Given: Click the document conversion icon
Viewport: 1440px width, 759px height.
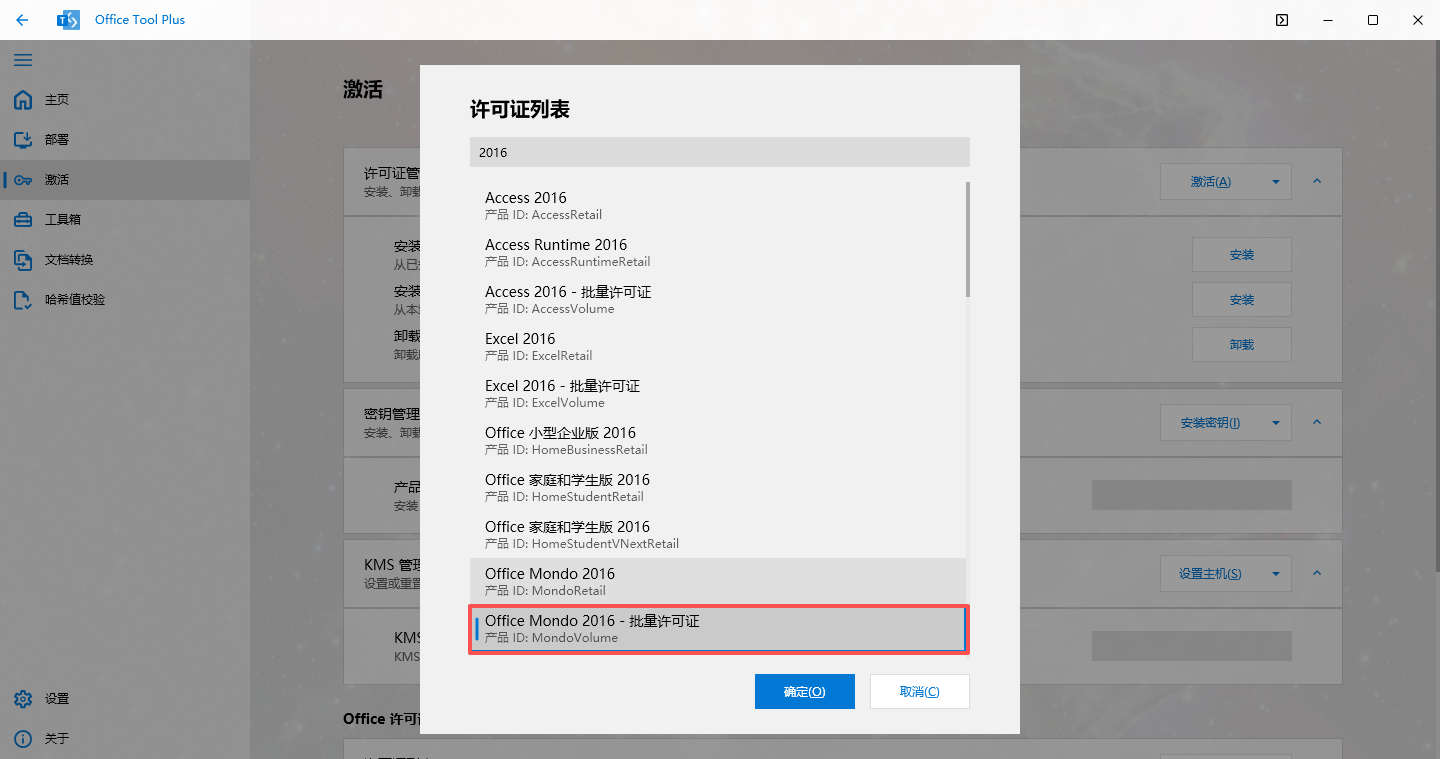Looking at the screenshot, I should tap(23, 260).
